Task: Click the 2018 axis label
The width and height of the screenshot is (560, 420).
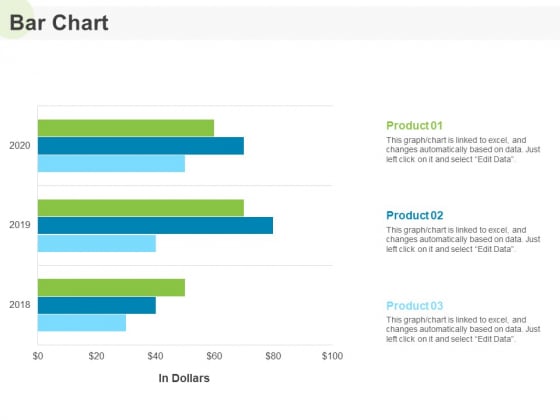Action: [x=20, y=305]
